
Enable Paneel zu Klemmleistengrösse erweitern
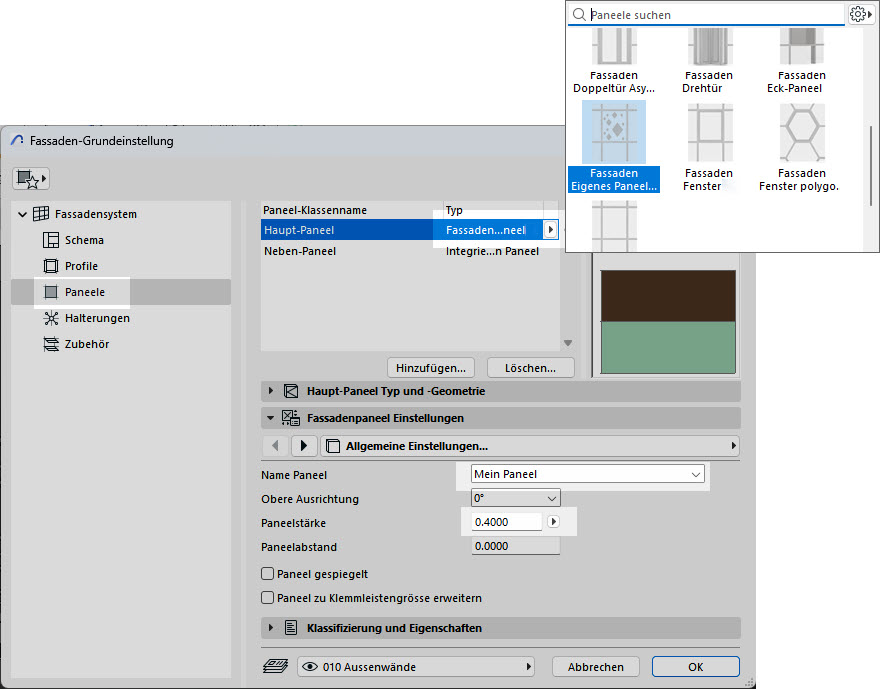[x=268, y=598]
